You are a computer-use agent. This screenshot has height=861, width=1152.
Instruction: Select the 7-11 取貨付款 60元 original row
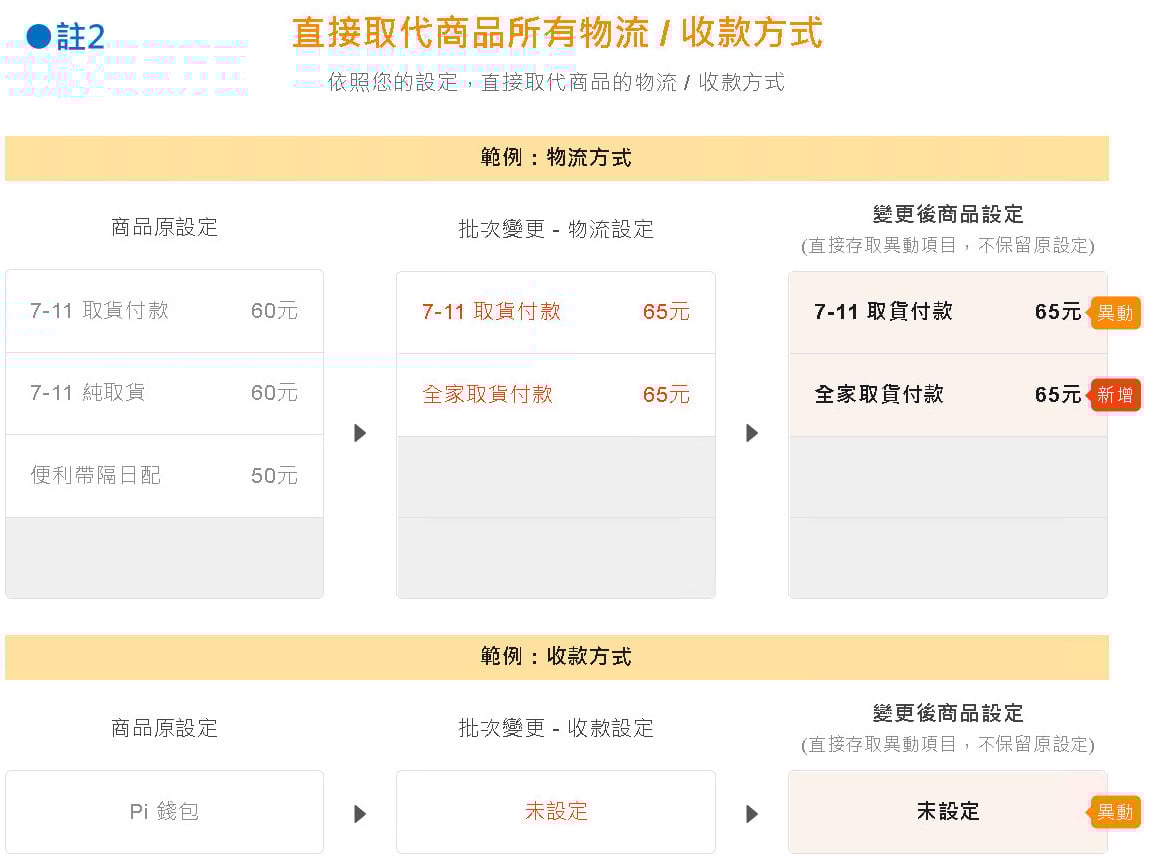(x=164, y=311)
